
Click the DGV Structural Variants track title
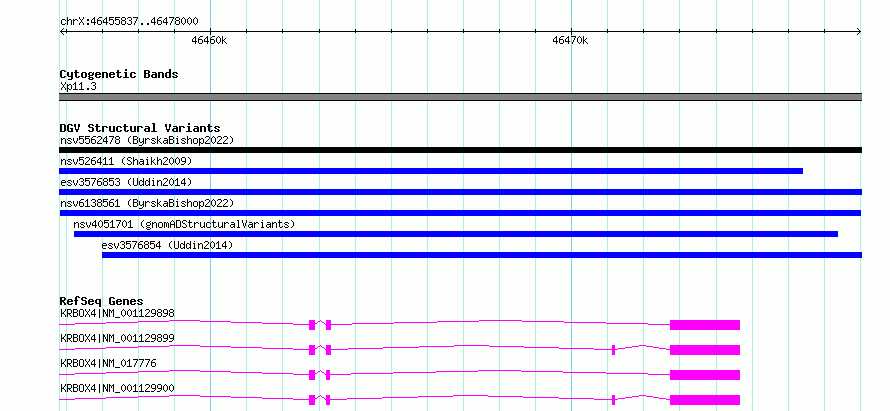tap(140, 128)
